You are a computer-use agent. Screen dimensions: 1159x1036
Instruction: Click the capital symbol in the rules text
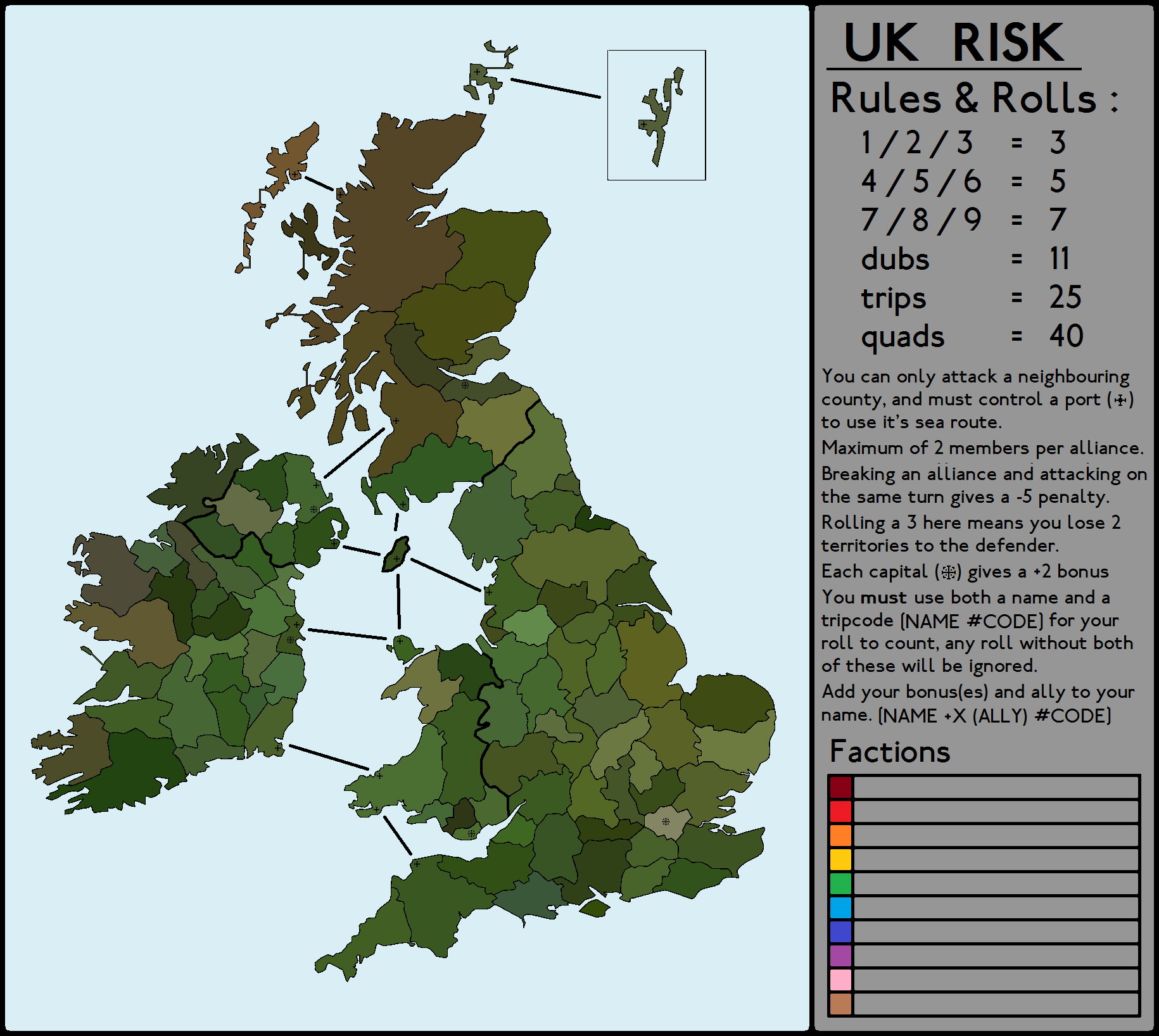click(948, 572)
